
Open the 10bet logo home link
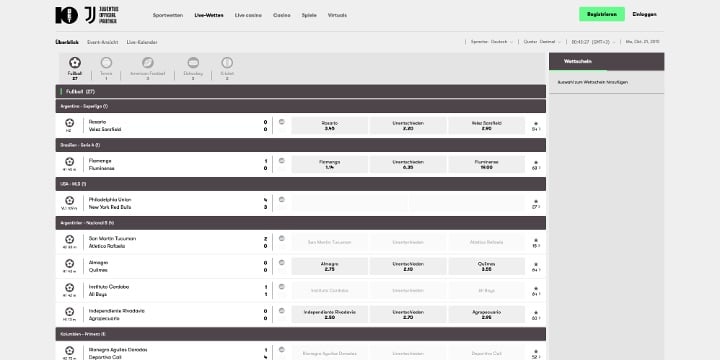pyautogui.click(x=66, y=15)
